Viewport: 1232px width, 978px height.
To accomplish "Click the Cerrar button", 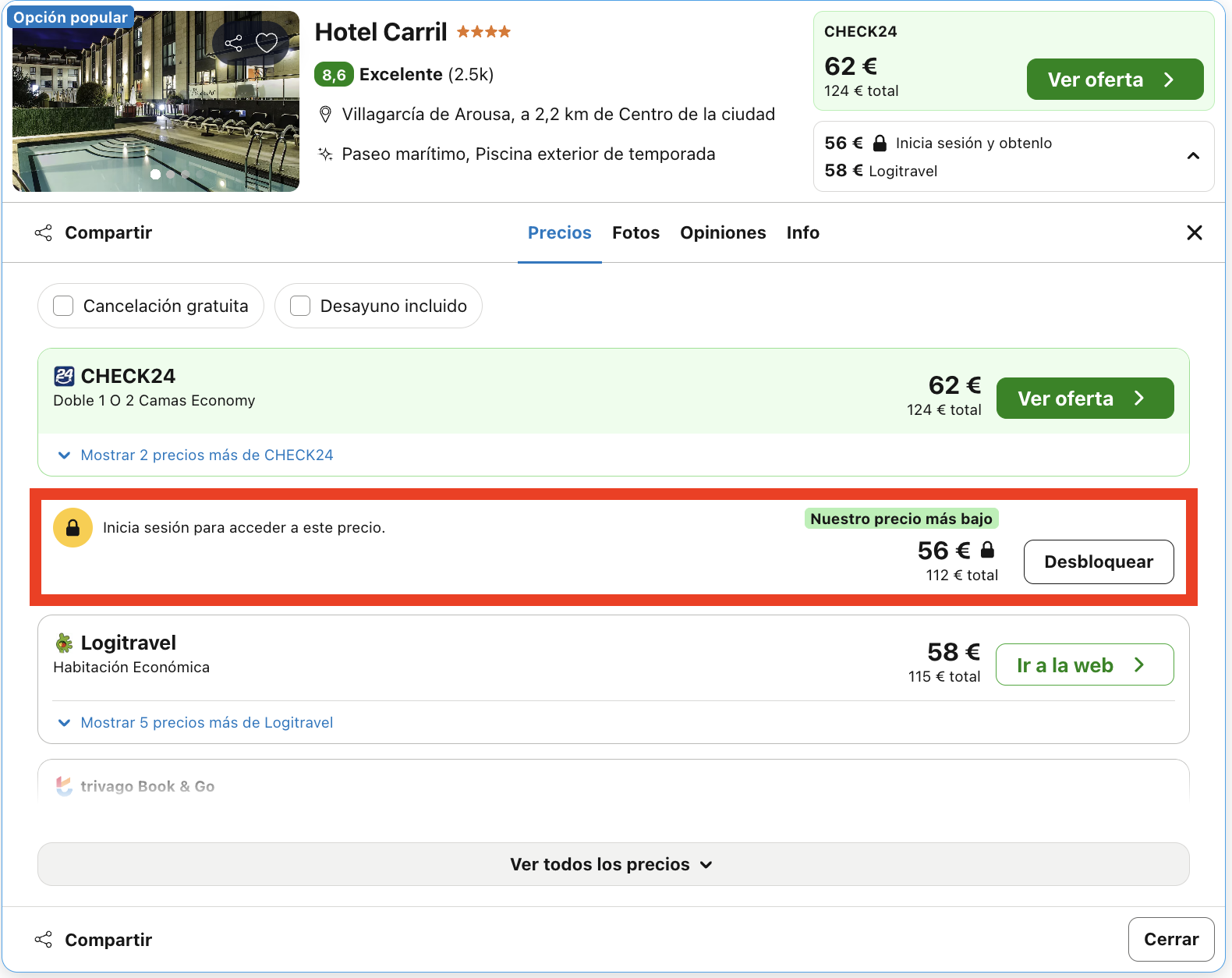I will 1170,939.
